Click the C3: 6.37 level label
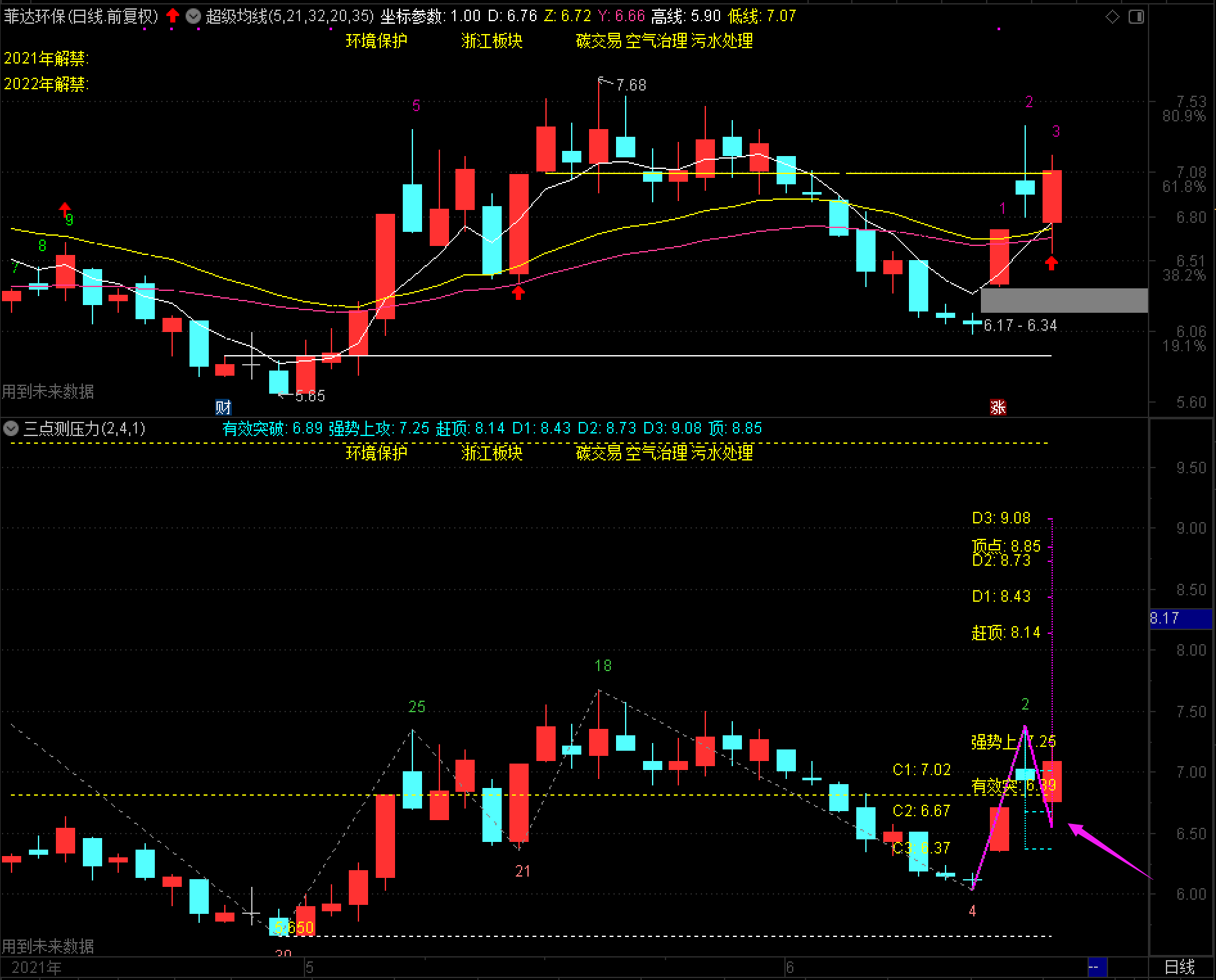Screen dimensions: 1216x980 922,848
